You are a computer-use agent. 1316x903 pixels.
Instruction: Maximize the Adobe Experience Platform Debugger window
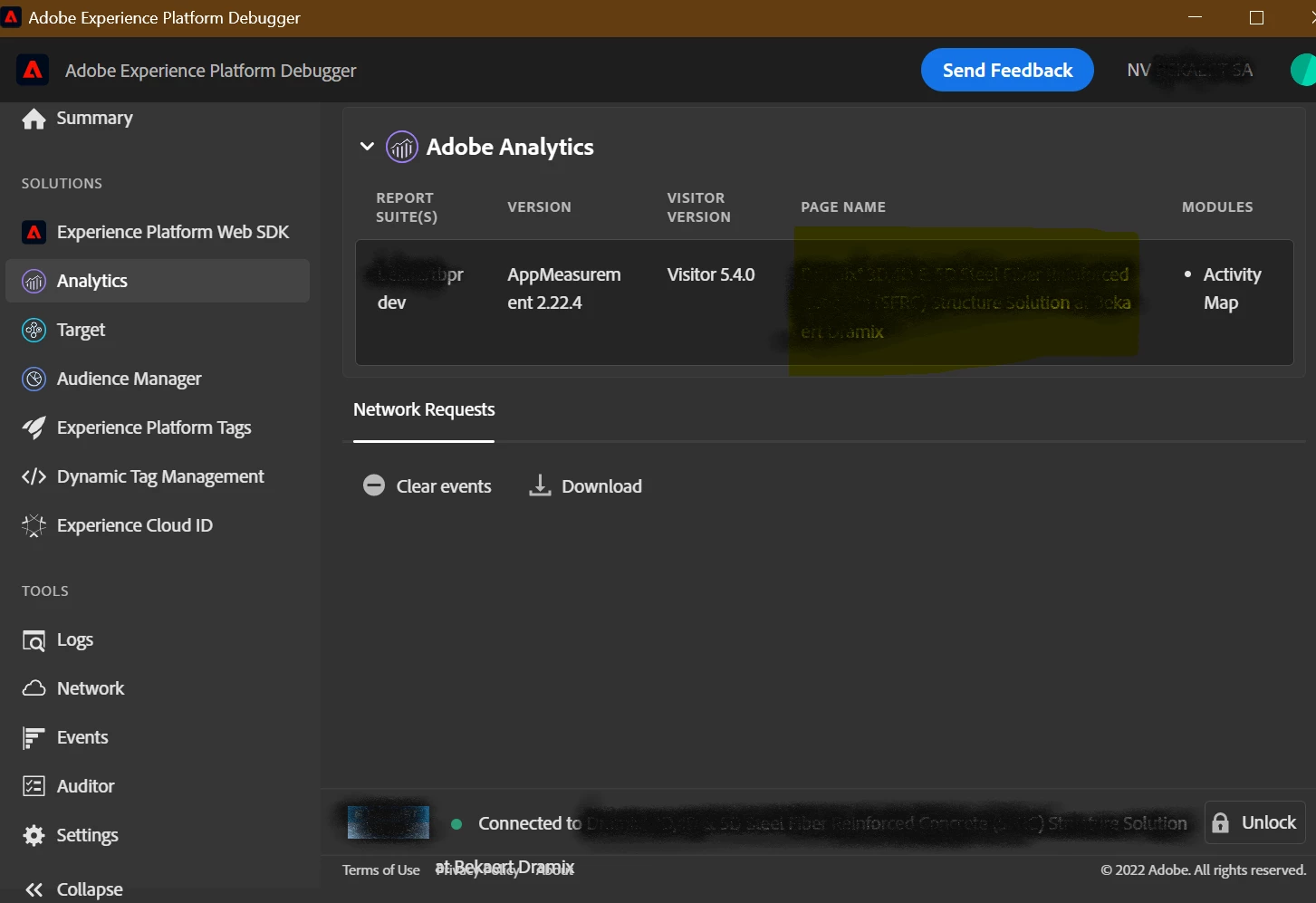click(1256, 18)
